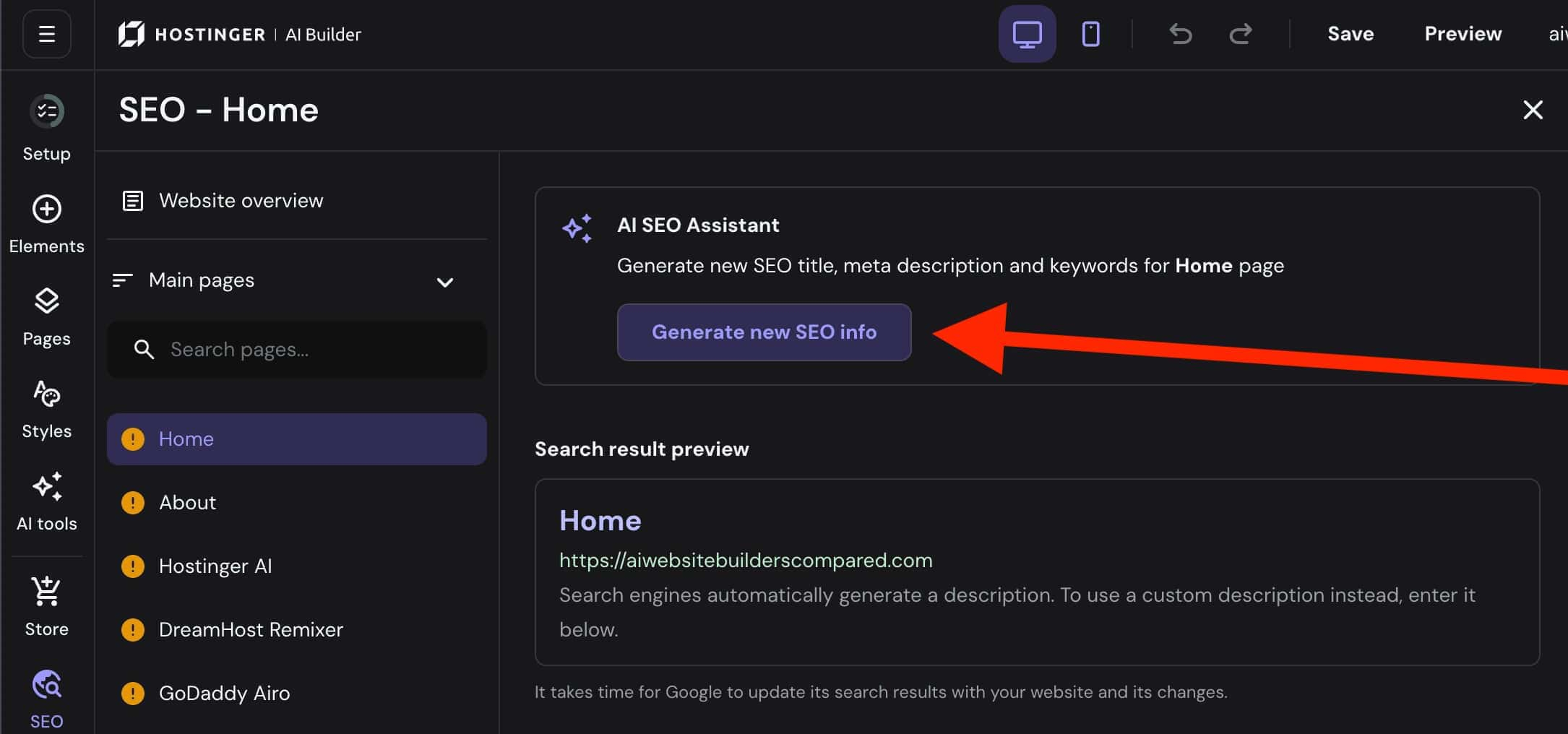Click into the Search pages field
Screen dimensions: 1568x734
tap(297, 350)
